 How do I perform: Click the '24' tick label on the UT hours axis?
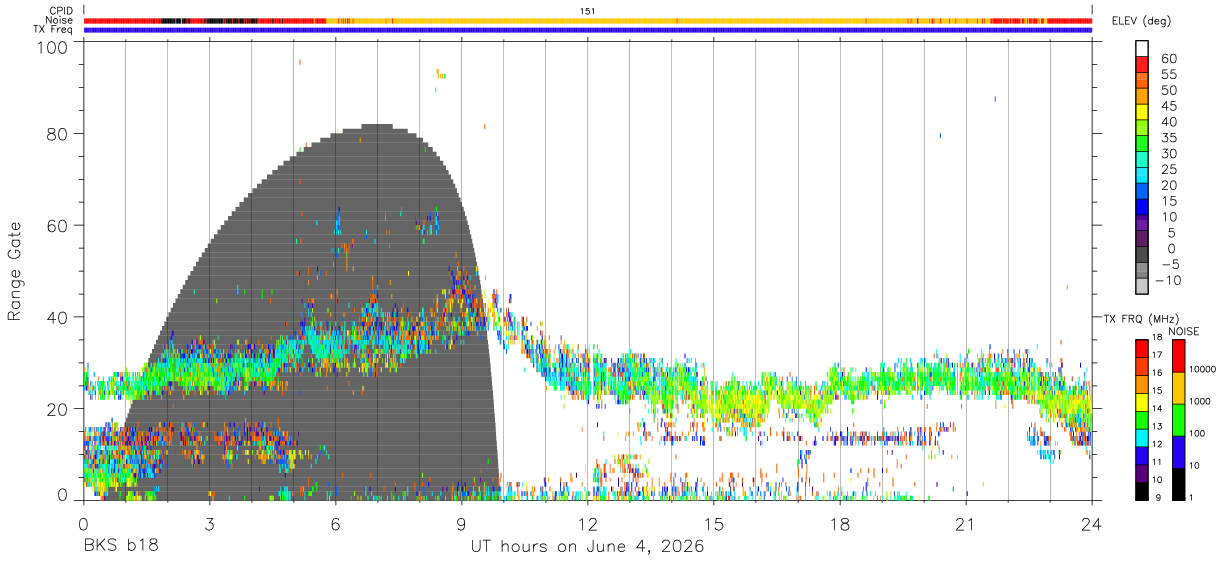[1092, 524]
